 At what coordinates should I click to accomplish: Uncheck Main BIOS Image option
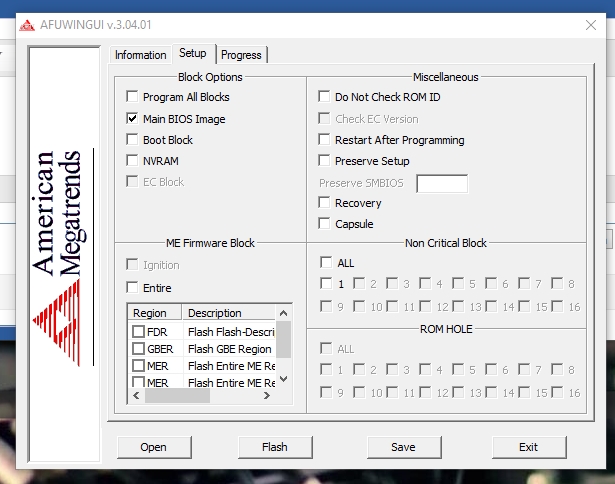point(132,118)
